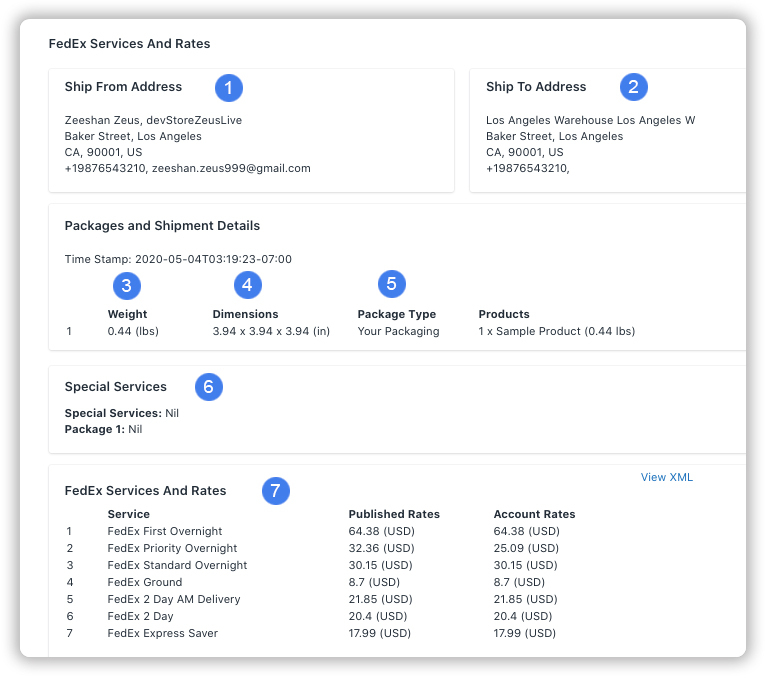Click the 'FedEx Services And Rates' page title
765x678 pixels.
tap(129, 43)
